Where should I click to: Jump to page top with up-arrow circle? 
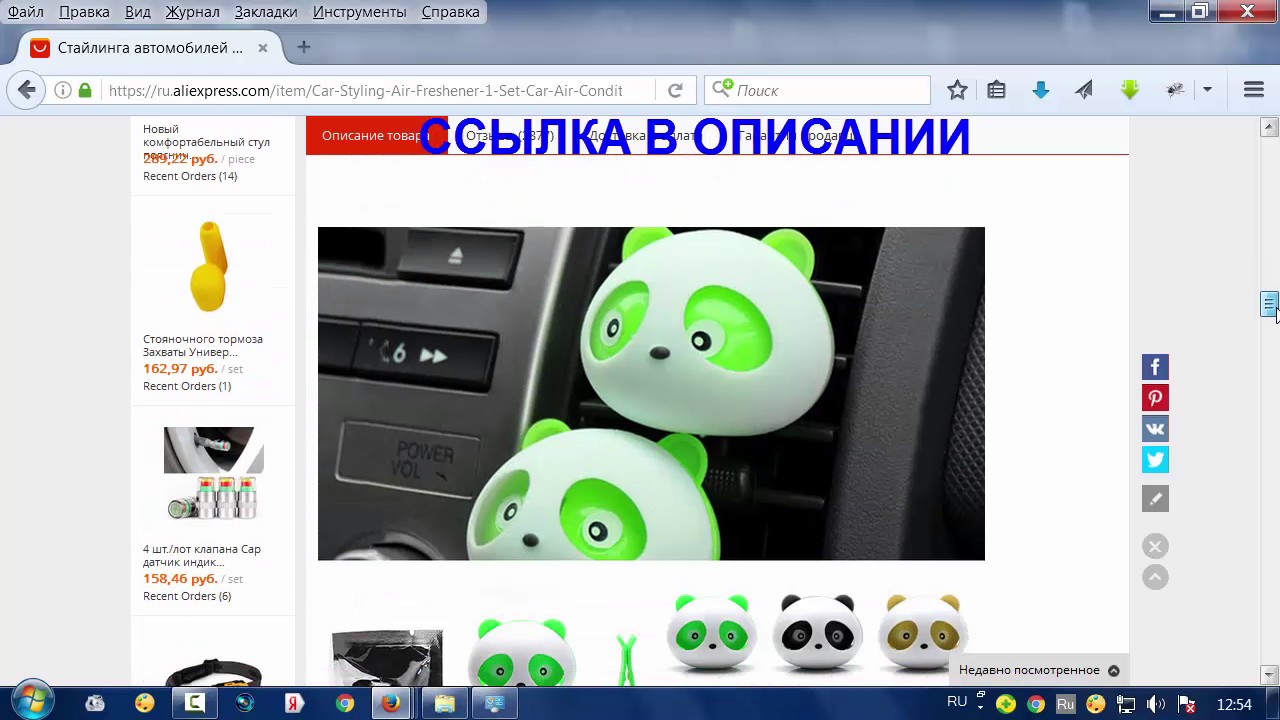[1155, 577]
